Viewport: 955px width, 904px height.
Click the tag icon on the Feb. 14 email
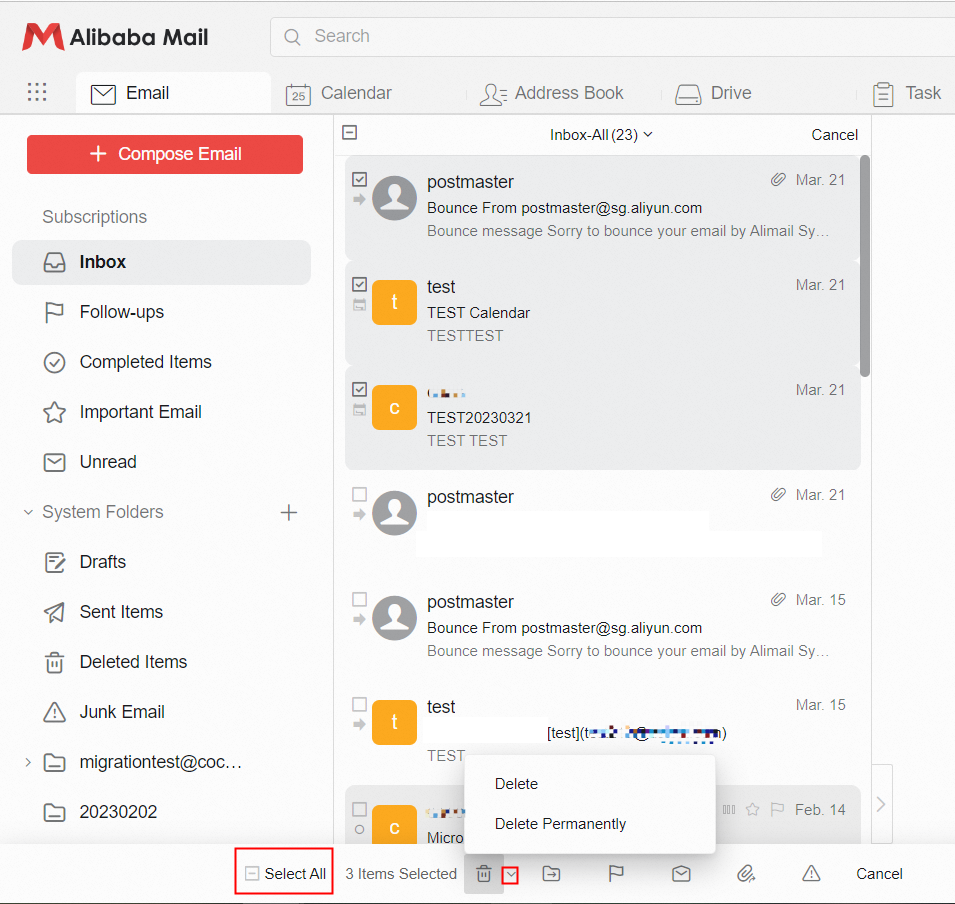click(729, 810)
